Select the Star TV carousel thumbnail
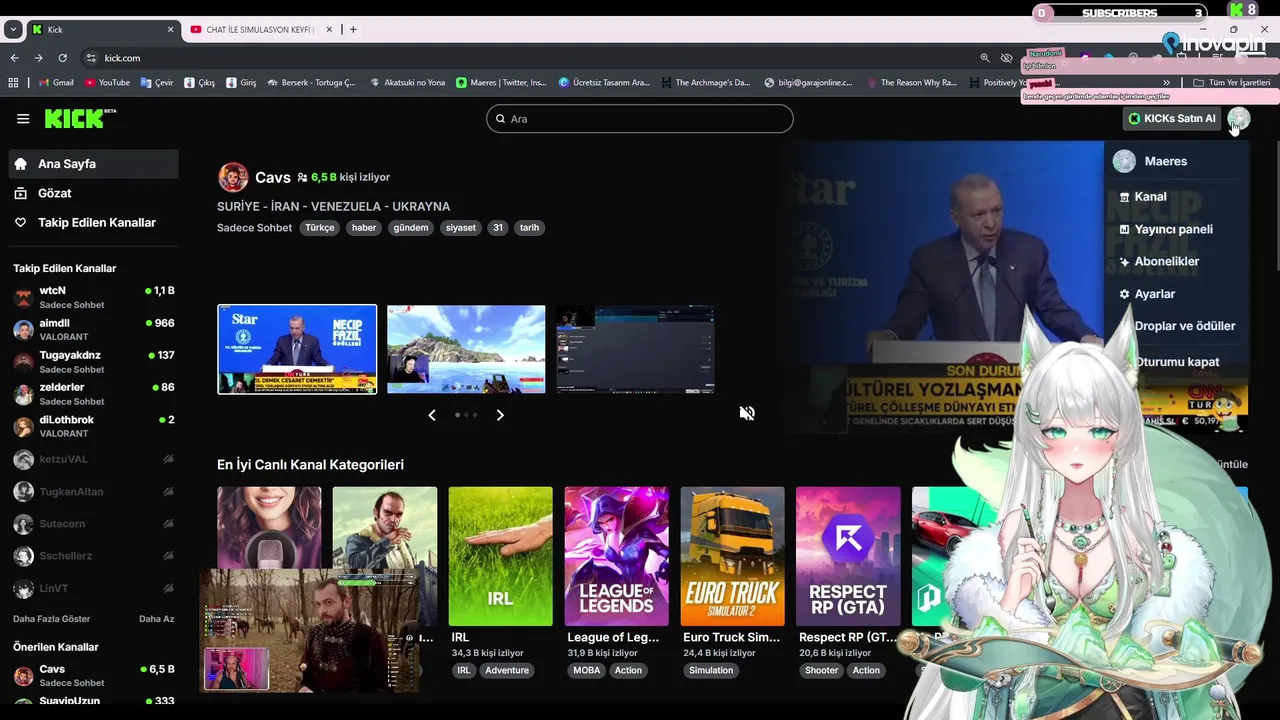This screenshot has width=1280, height=720. (297, 349)
